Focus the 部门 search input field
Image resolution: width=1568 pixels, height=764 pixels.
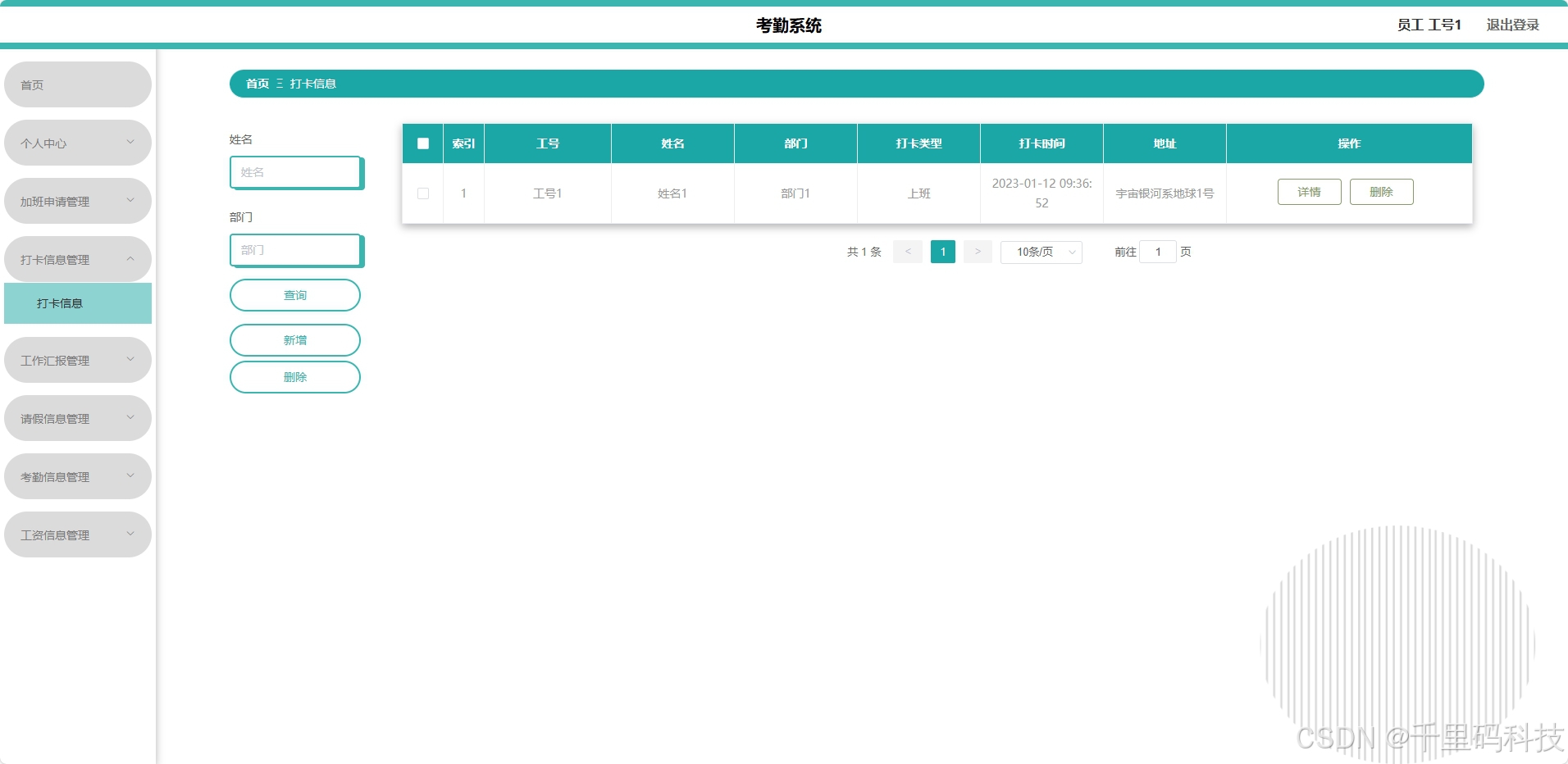(296, 250)
